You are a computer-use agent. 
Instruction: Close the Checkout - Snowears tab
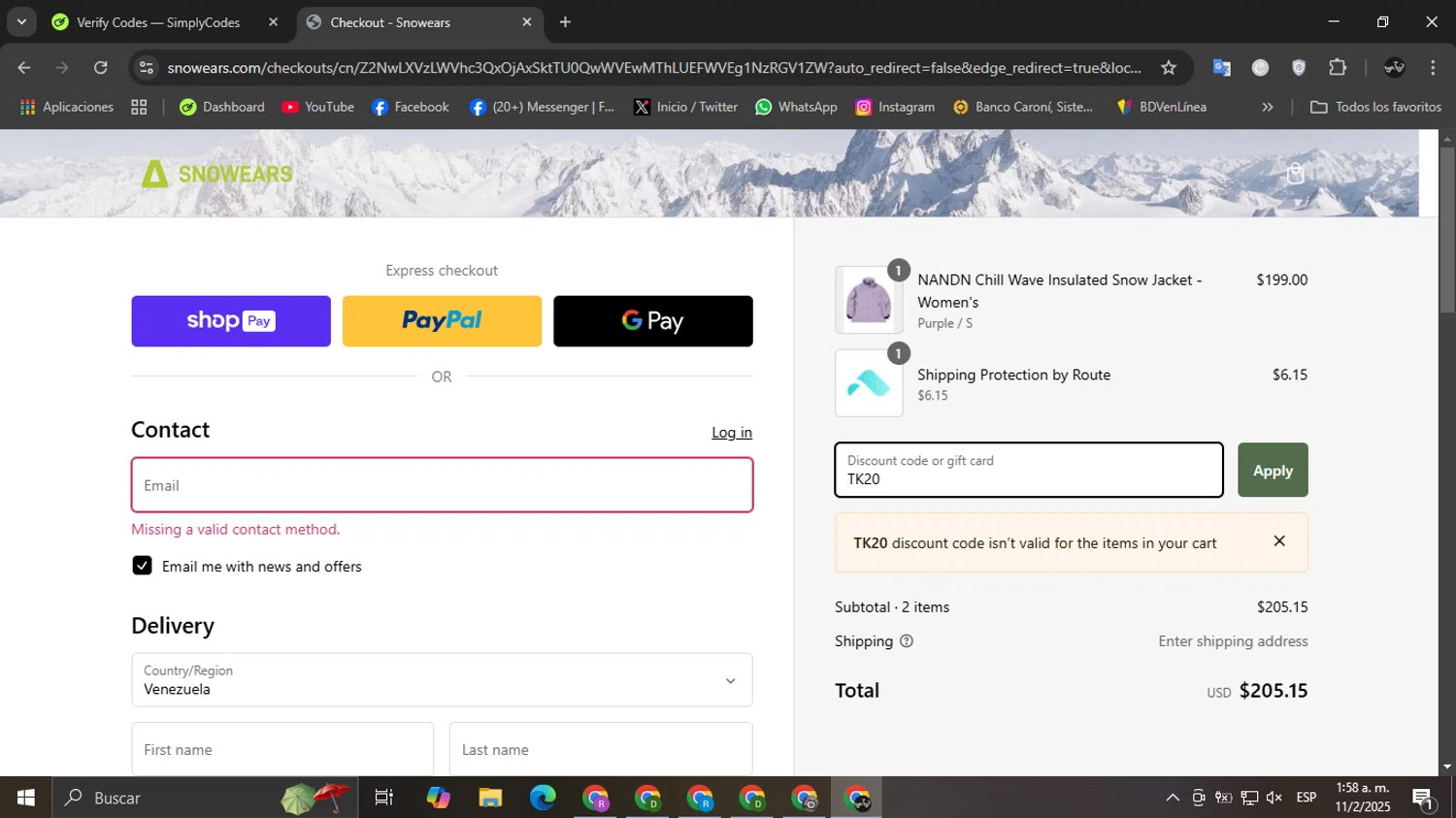click(x=527, y=21)
